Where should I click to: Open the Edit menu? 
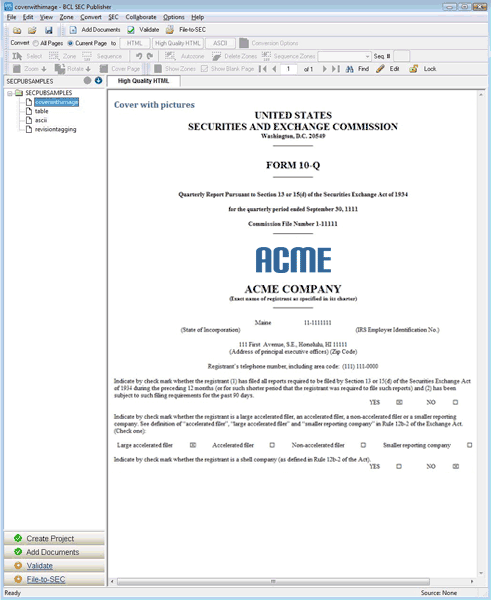click(28, 17)
